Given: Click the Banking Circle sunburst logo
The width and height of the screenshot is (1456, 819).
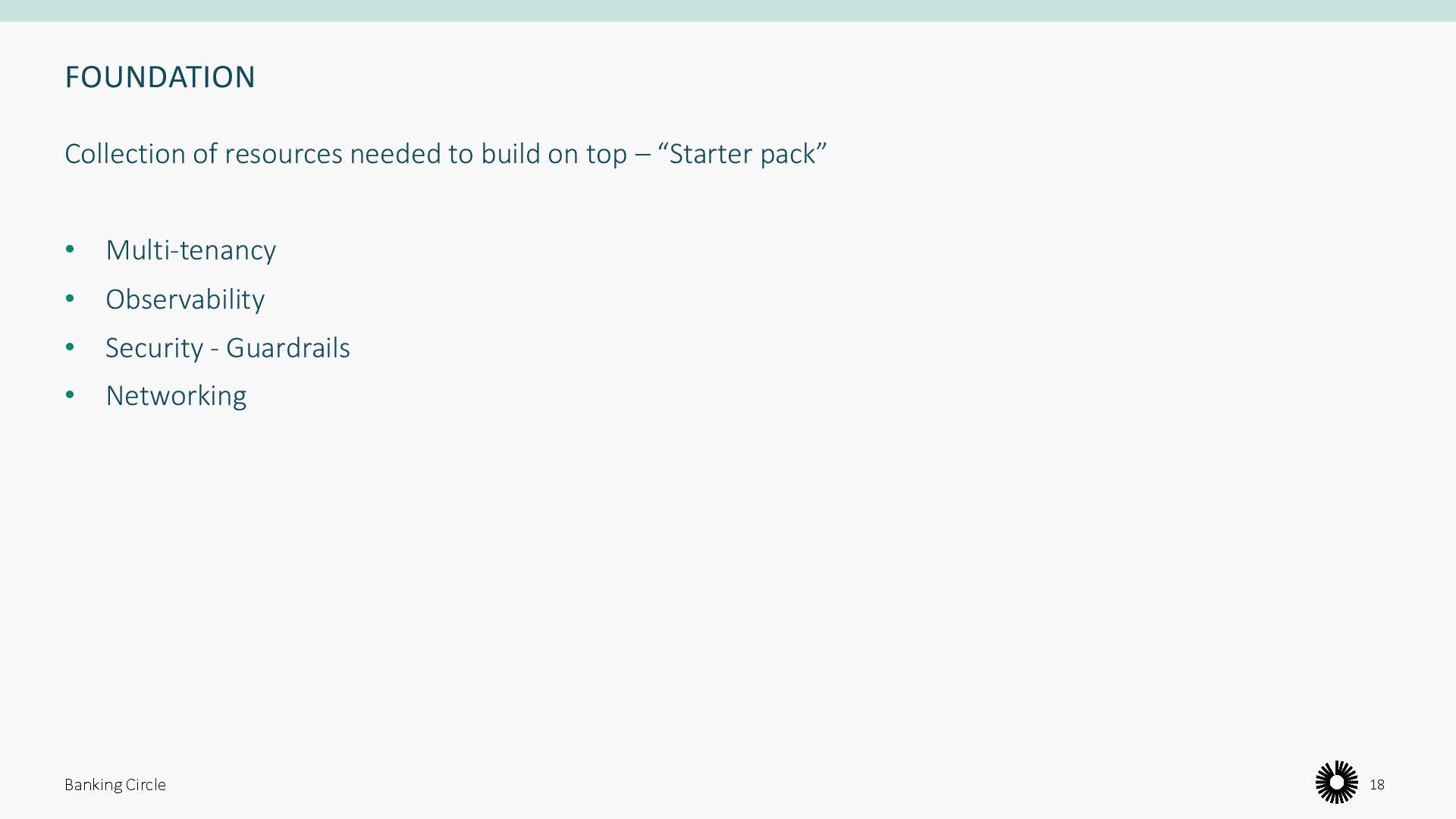Looking at the screenshot, I should click(1336, 783).
